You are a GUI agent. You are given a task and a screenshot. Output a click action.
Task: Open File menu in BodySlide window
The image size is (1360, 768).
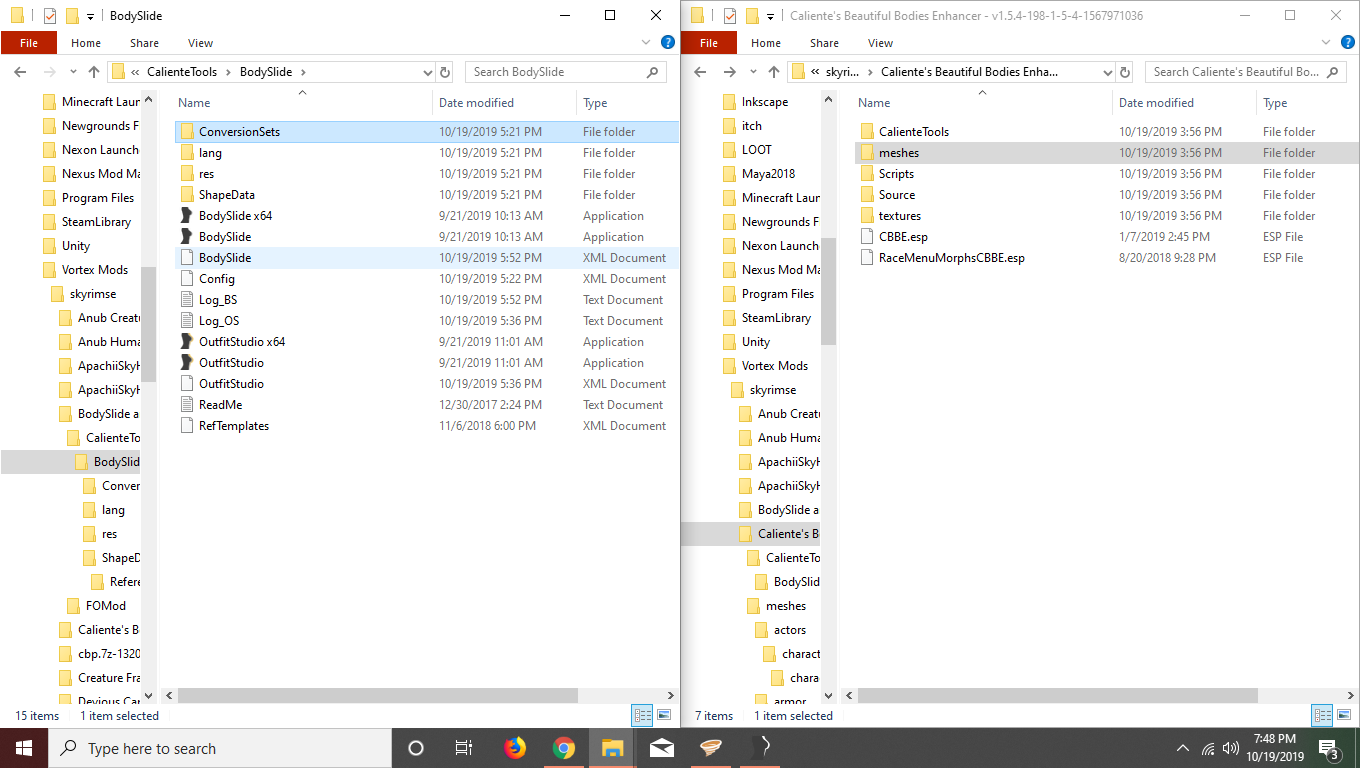pyautogui.click(x=29, y=43)
